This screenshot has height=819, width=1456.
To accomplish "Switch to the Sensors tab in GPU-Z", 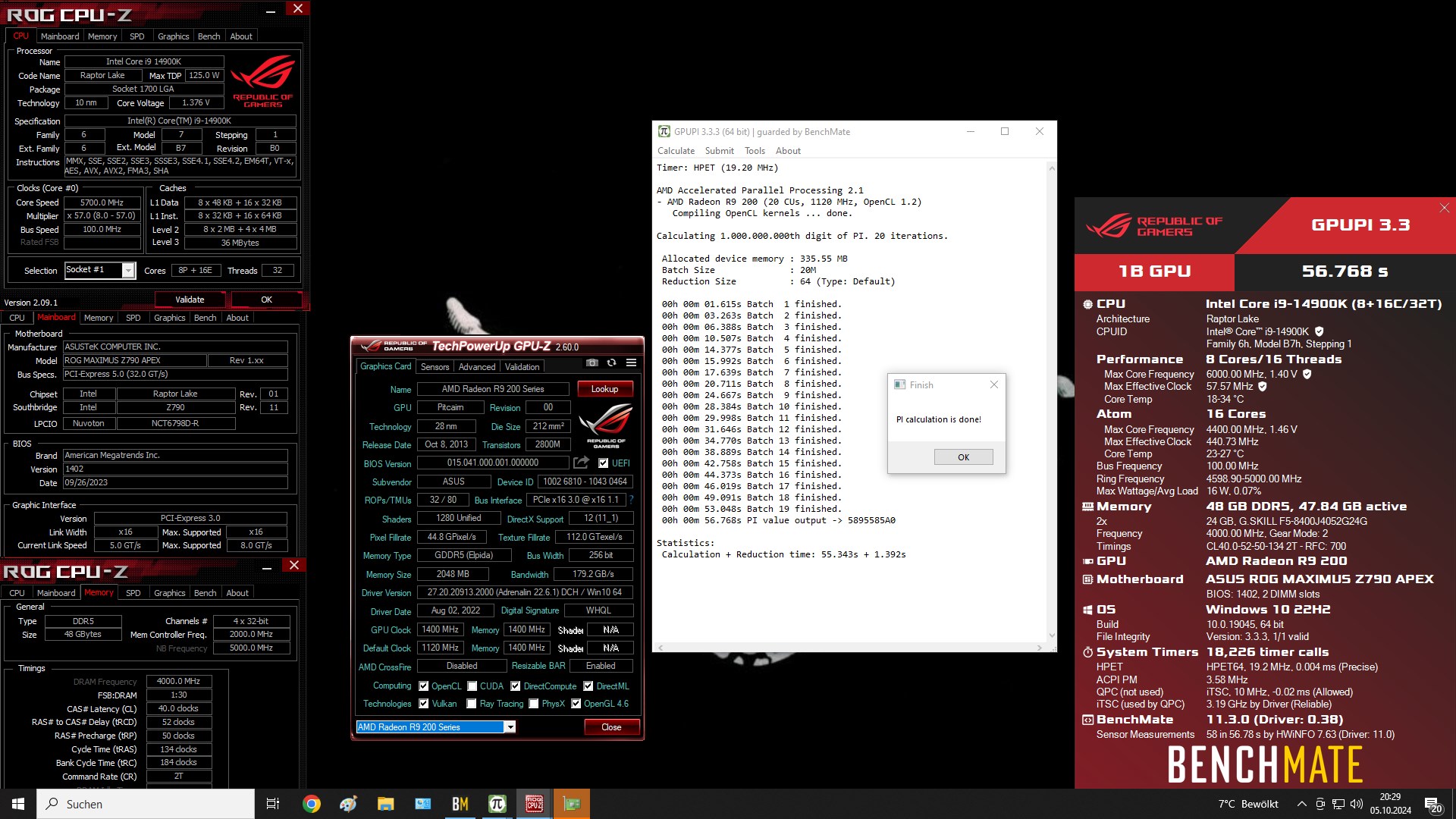I will [x=435, y=367].
